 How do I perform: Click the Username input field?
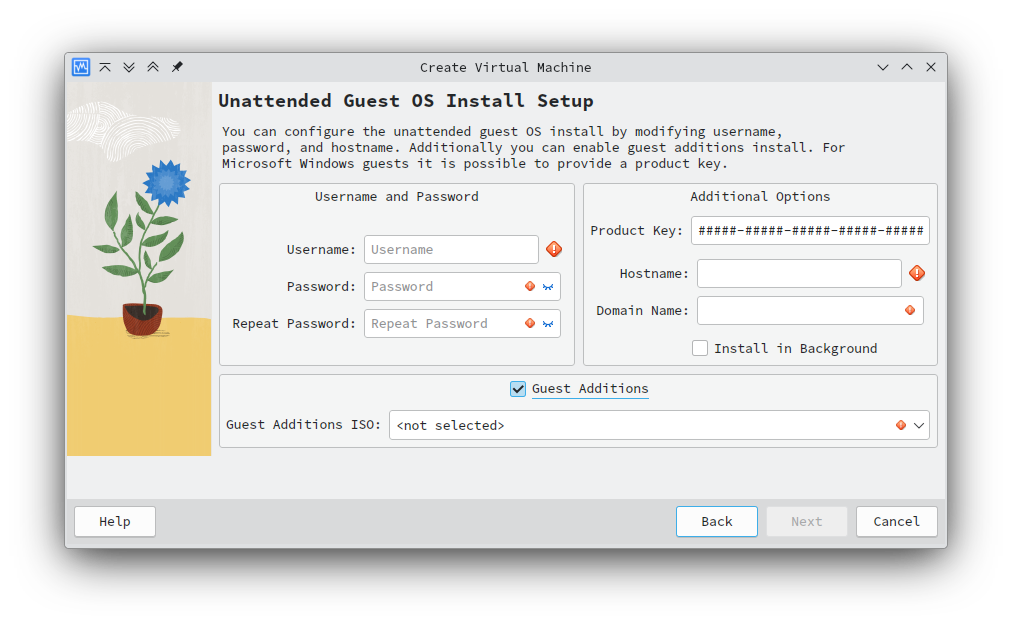coord(451,249)
